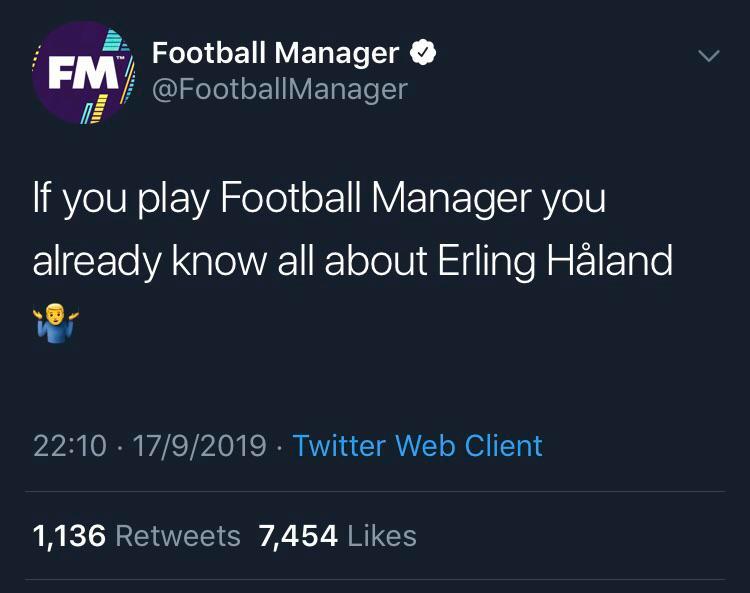
Task: Click Football Manager within the tweet body
Action: [375, 198]
